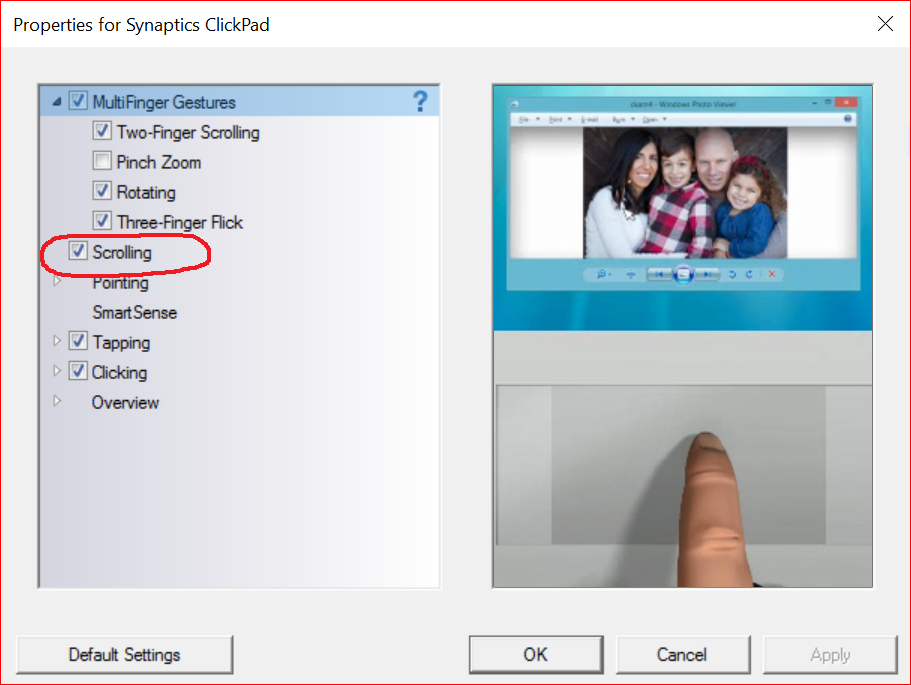The image size is (911, 685).
Task: Enable the Pinch Zoom checkbox
Action: pos(101,161)
